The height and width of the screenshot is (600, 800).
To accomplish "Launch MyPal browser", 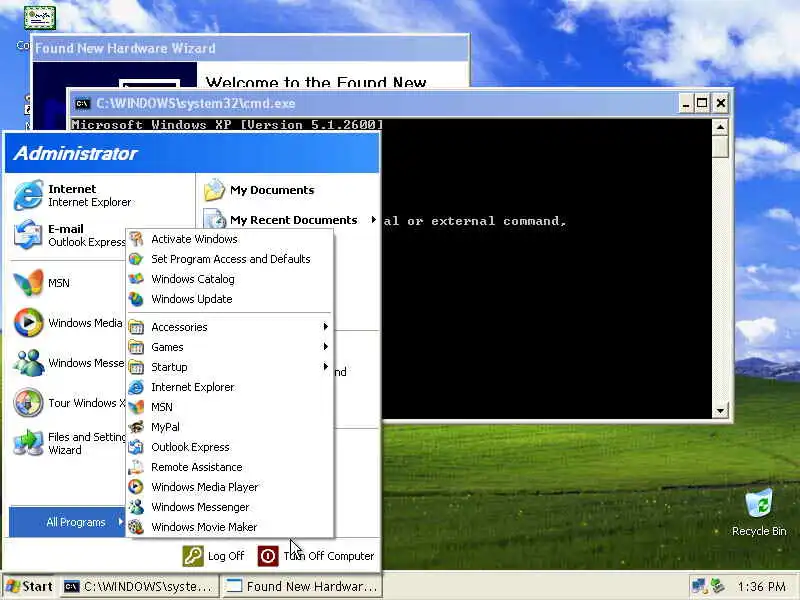I will click(230, 427).
